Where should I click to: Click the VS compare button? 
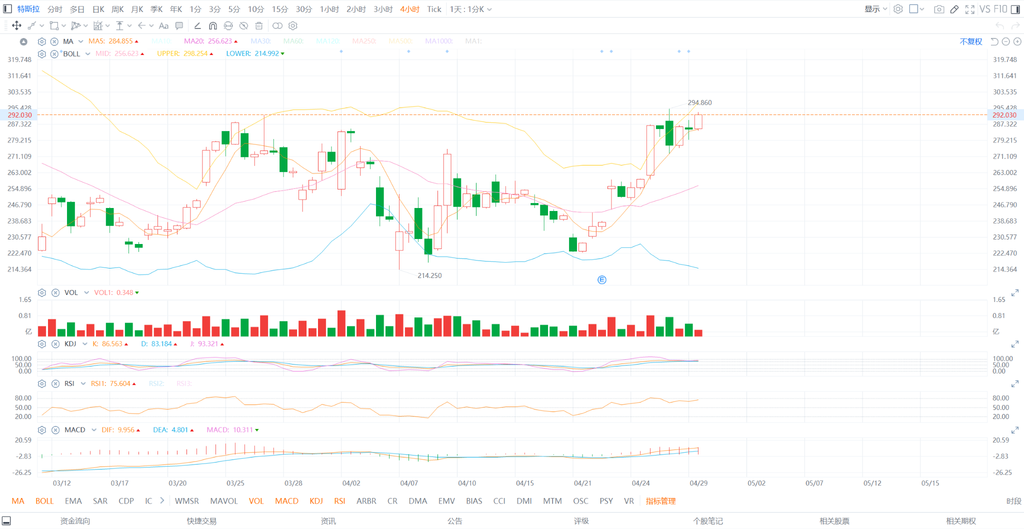984,9
